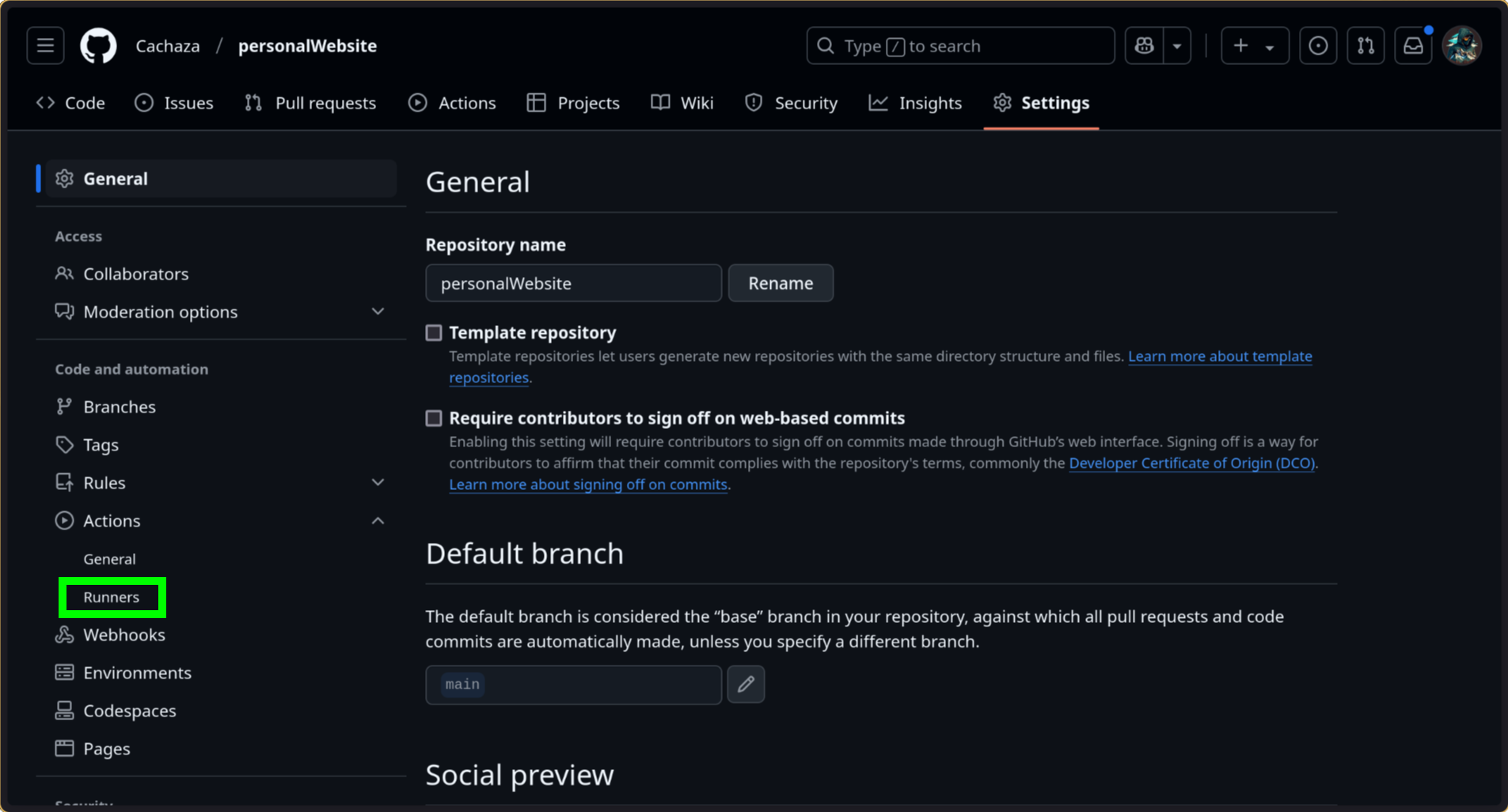Open Learn more about template repositories link
1508x812 pixels.
point(1220,356)
